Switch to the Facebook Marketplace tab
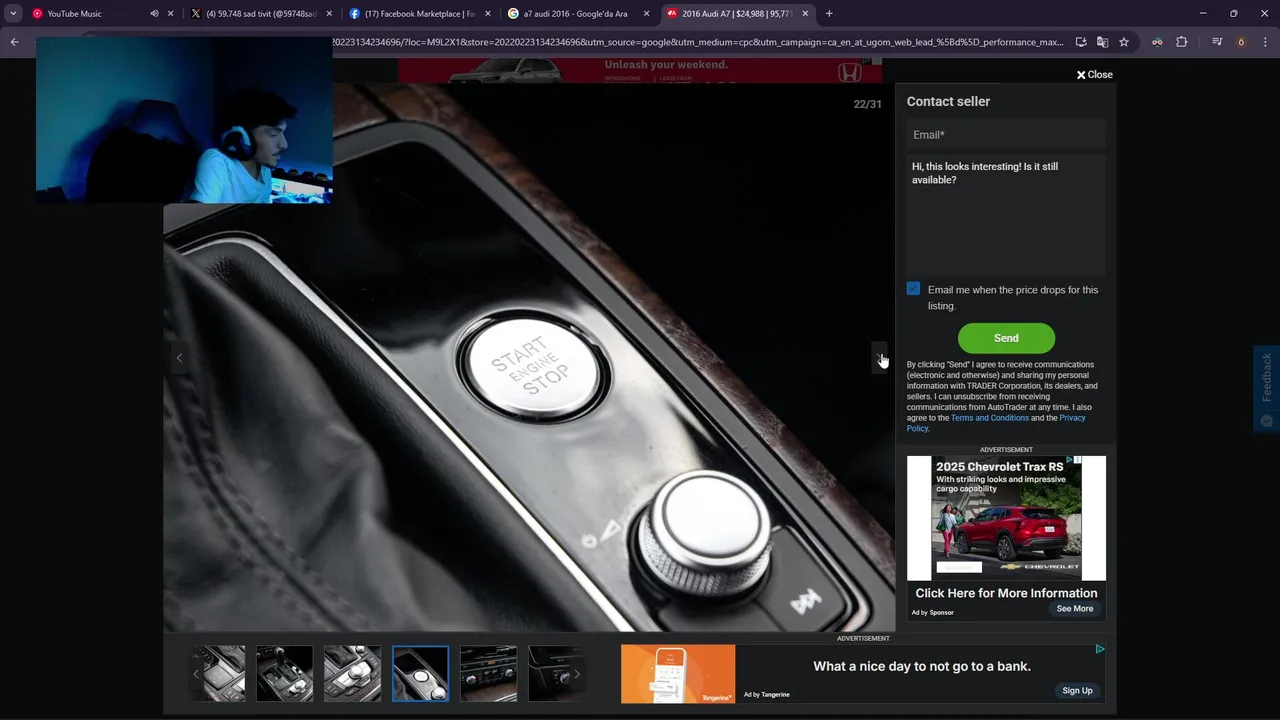 (x=418, y=14)
